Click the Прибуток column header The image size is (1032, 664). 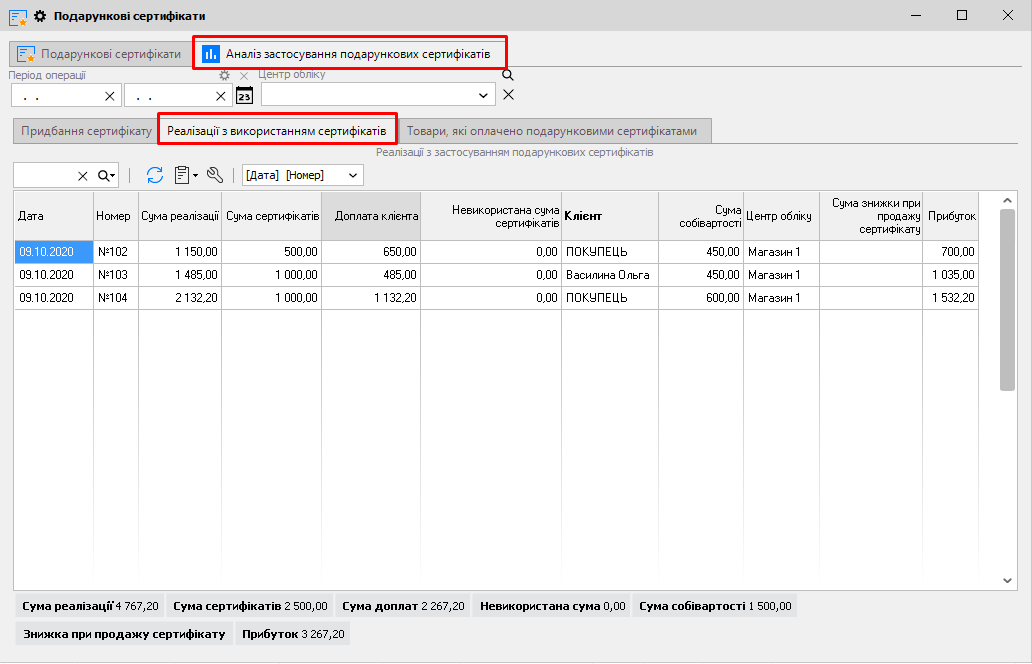951,216
